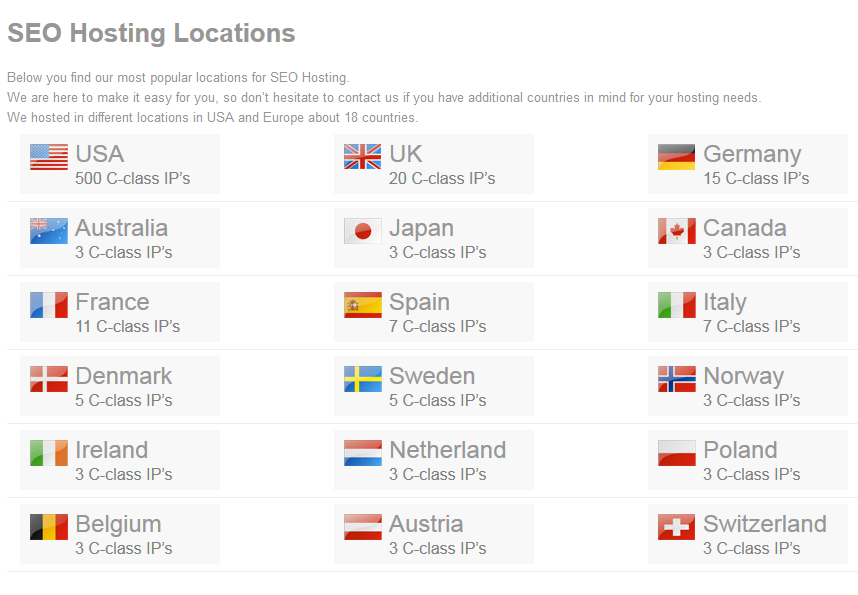Click the 500 C-class IP's text

[132, 178]
